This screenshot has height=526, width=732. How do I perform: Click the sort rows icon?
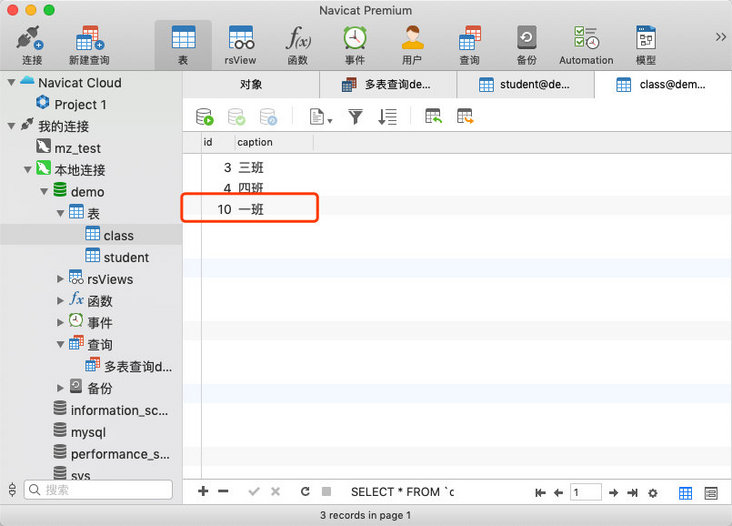click(387, 117)
